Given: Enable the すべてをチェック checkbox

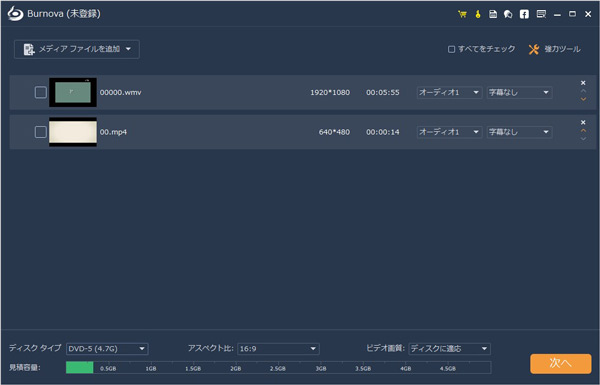Looking at the screenshot, I should pyautogui.click(x=452, y=49).
